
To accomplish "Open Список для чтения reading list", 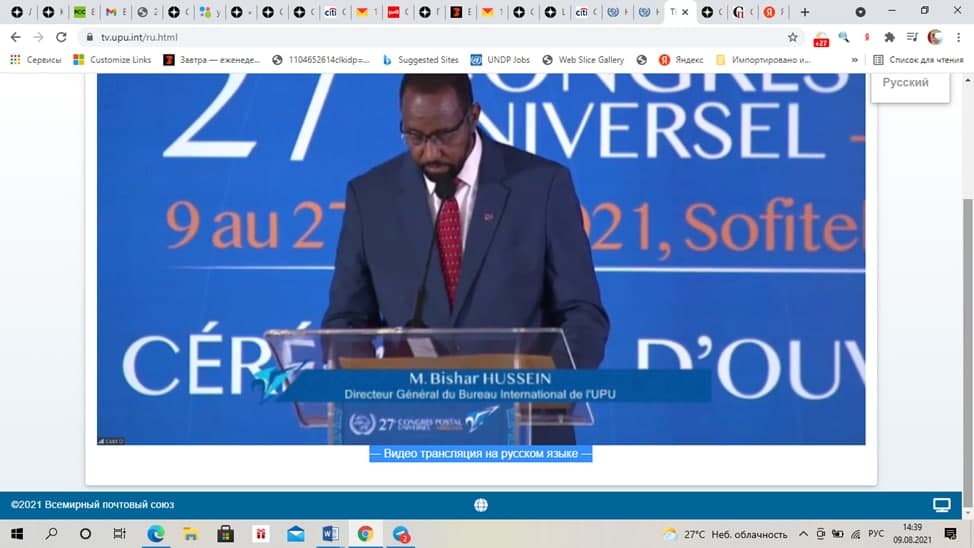I will [x=918, y=60].
